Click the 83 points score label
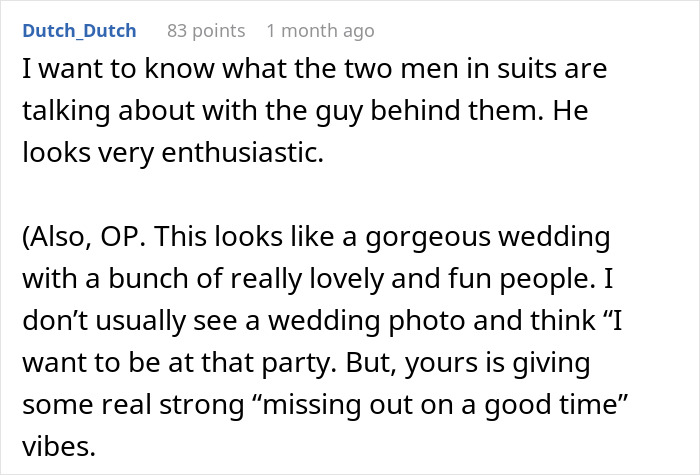Viewport: 700px width, 475px height. click(206, 31)
